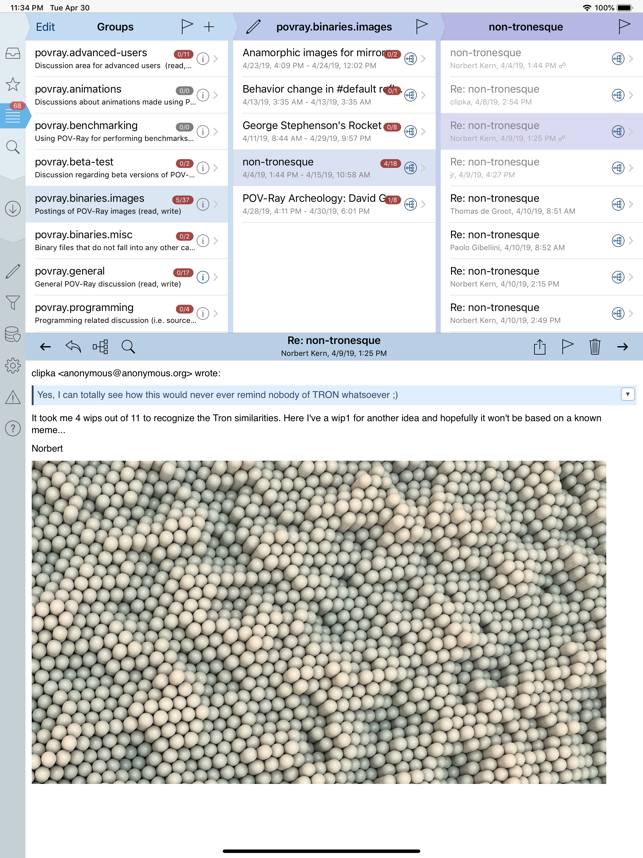Open chevron for povray.benchmarking group
The height and width of the screenshot is (858, 643).
click(216, 131)
